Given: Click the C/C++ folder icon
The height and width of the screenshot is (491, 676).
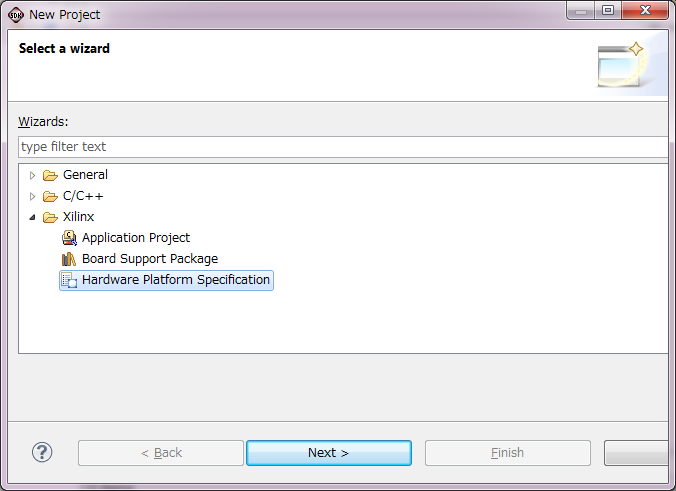Looking at the screenshot, I should tap(50, 196).
